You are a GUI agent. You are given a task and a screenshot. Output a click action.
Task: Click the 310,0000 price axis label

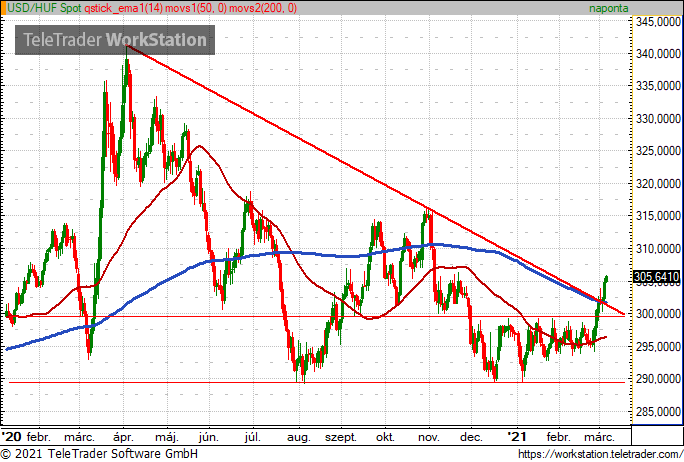[x=658, y=249]
